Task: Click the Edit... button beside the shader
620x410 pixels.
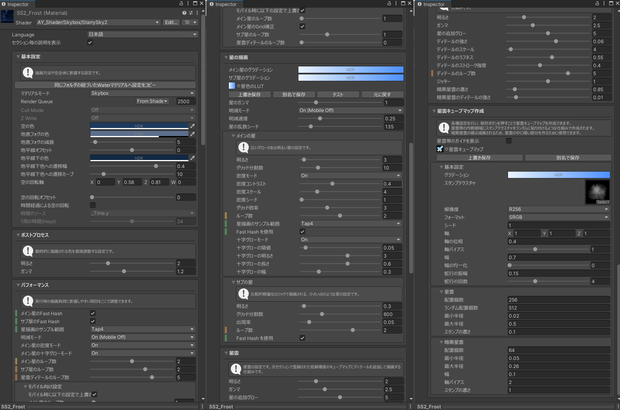Action: 172,23
